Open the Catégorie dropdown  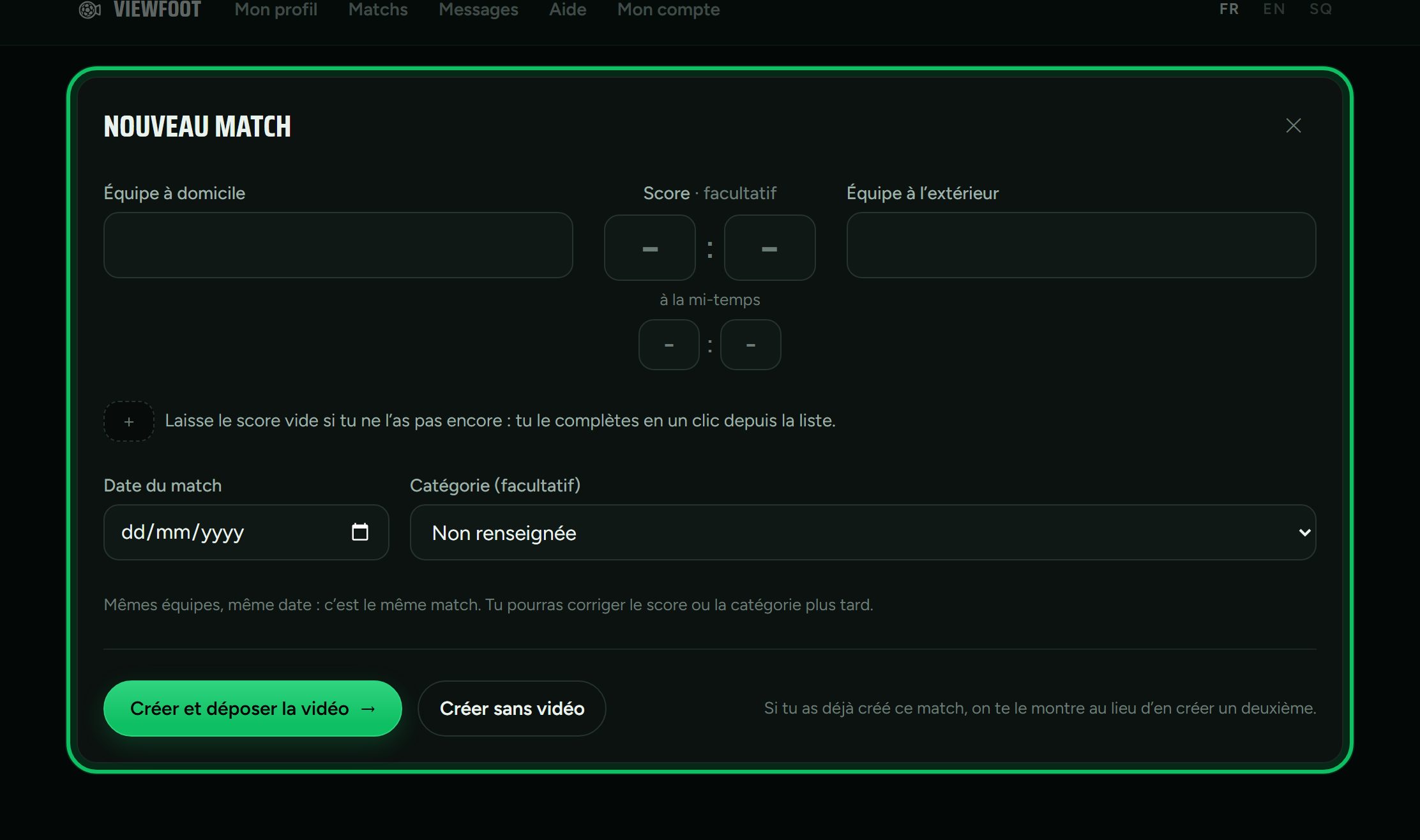point(863,532)
